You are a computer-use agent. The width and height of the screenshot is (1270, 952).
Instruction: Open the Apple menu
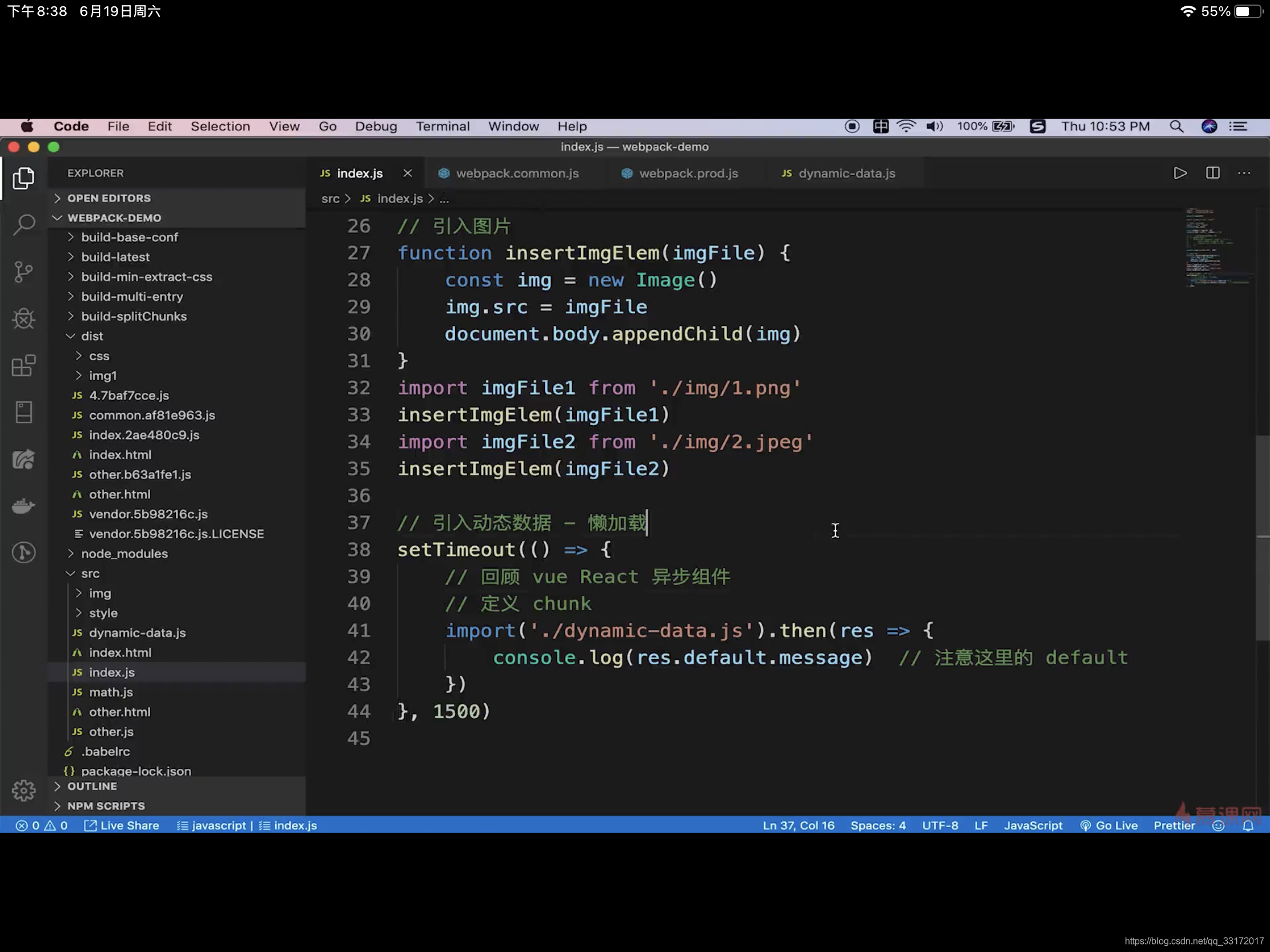point(27,126)
